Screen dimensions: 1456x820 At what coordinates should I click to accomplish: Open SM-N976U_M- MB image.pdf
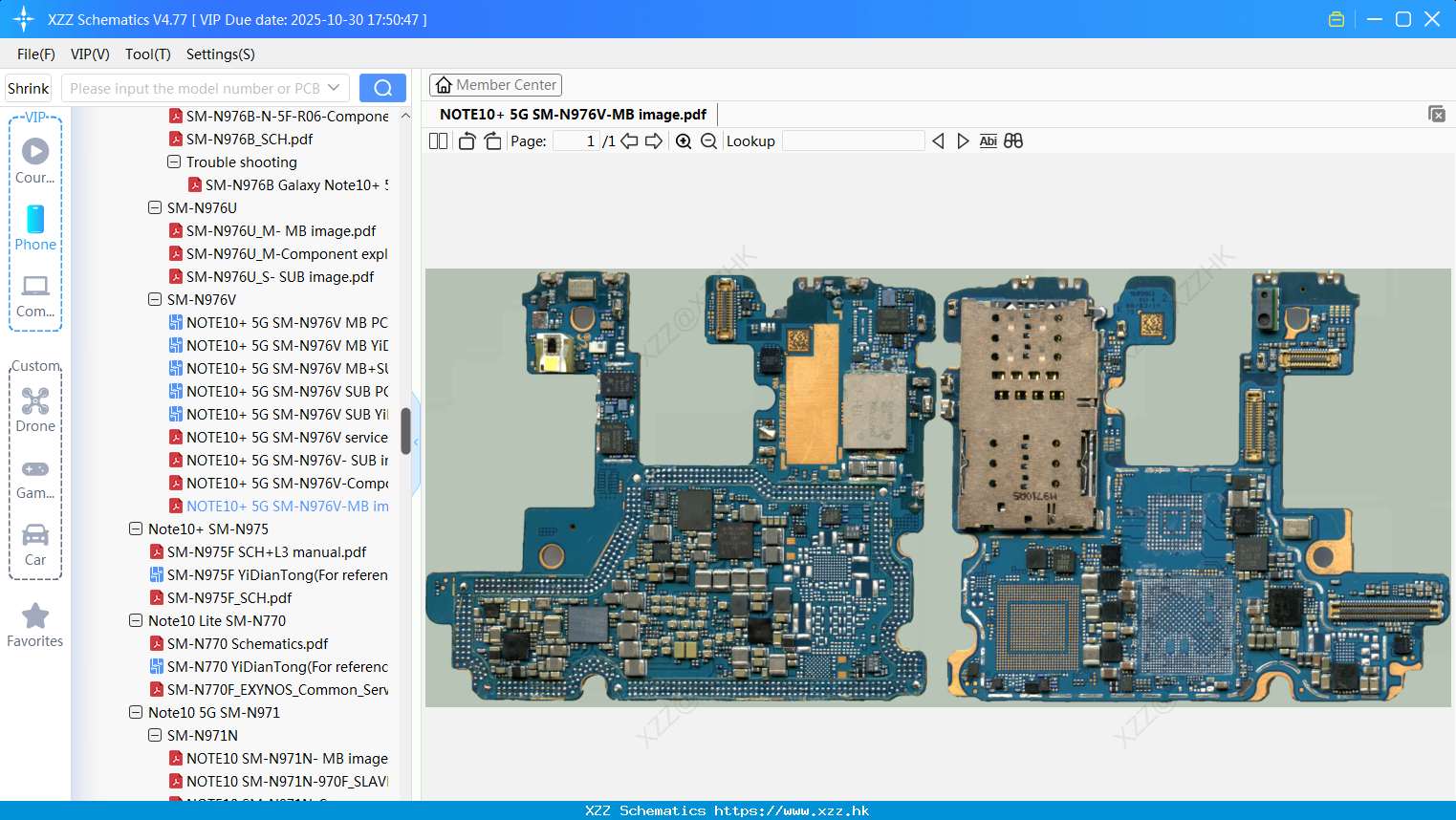(281, 231)
